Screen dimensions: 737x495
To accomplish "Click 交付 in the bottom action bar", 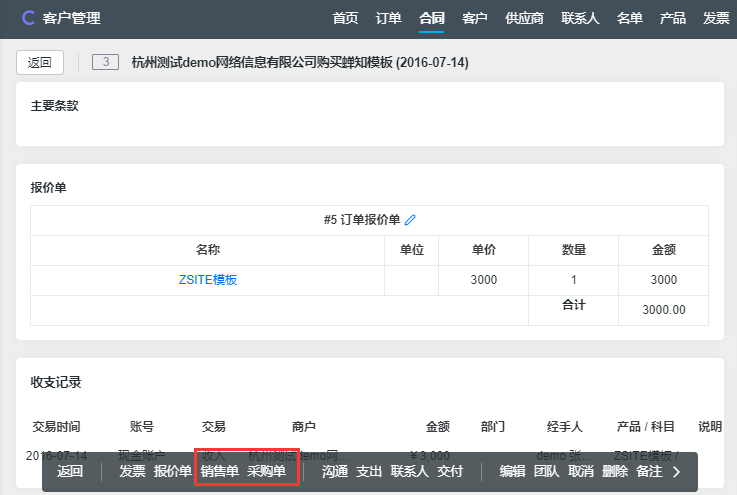I will pyautogui.click(x=450, y=472).
